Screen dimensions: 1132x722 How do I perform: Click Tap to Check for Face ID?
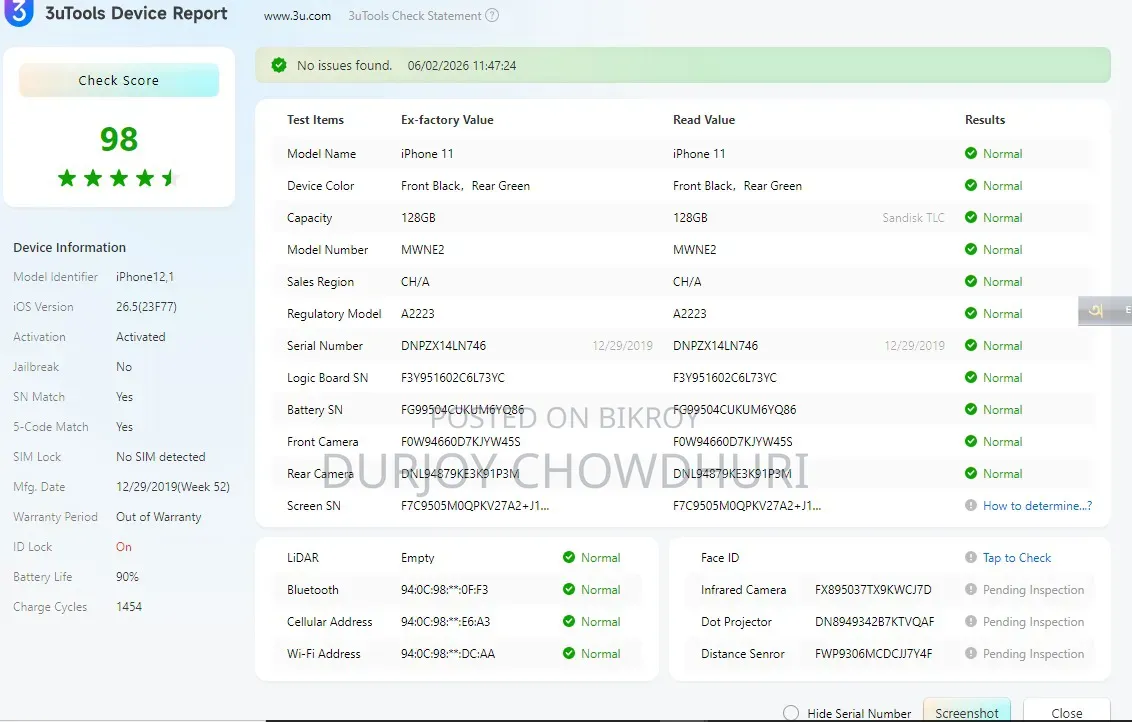tap(1016, 557)
